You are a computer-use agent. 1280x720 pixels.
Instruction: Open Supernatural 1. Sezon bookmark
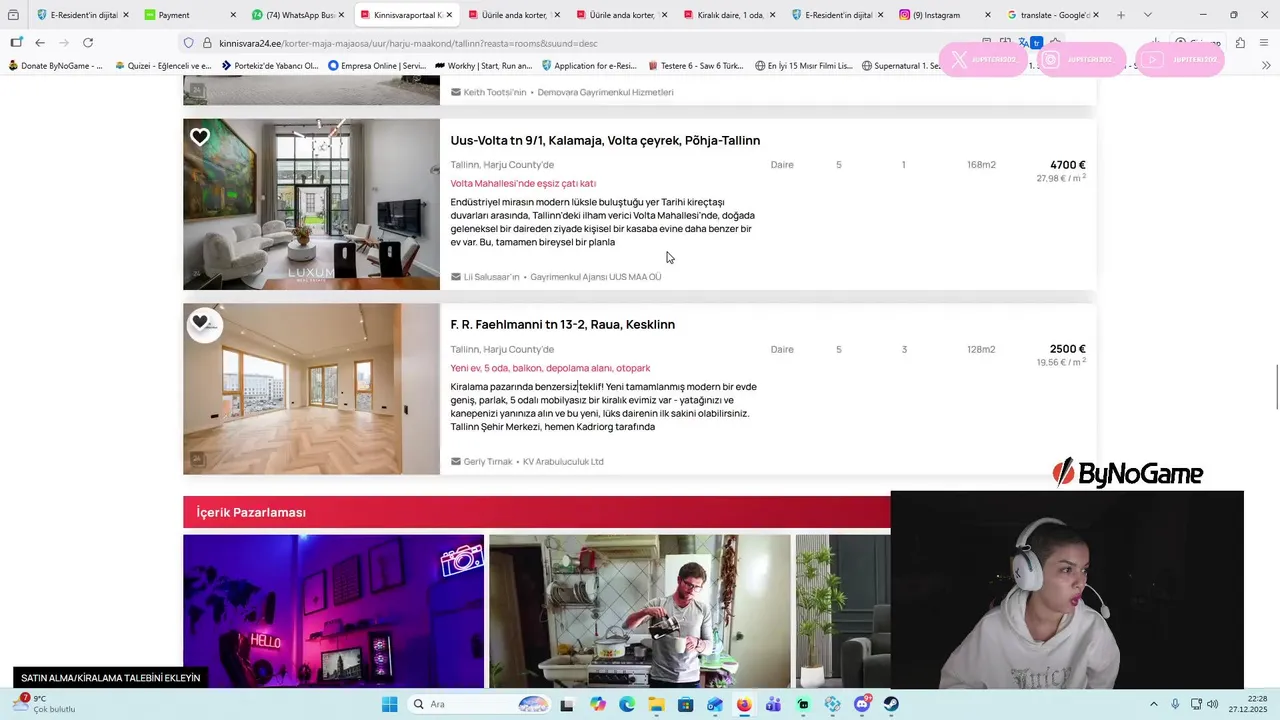tap(902, 66)
